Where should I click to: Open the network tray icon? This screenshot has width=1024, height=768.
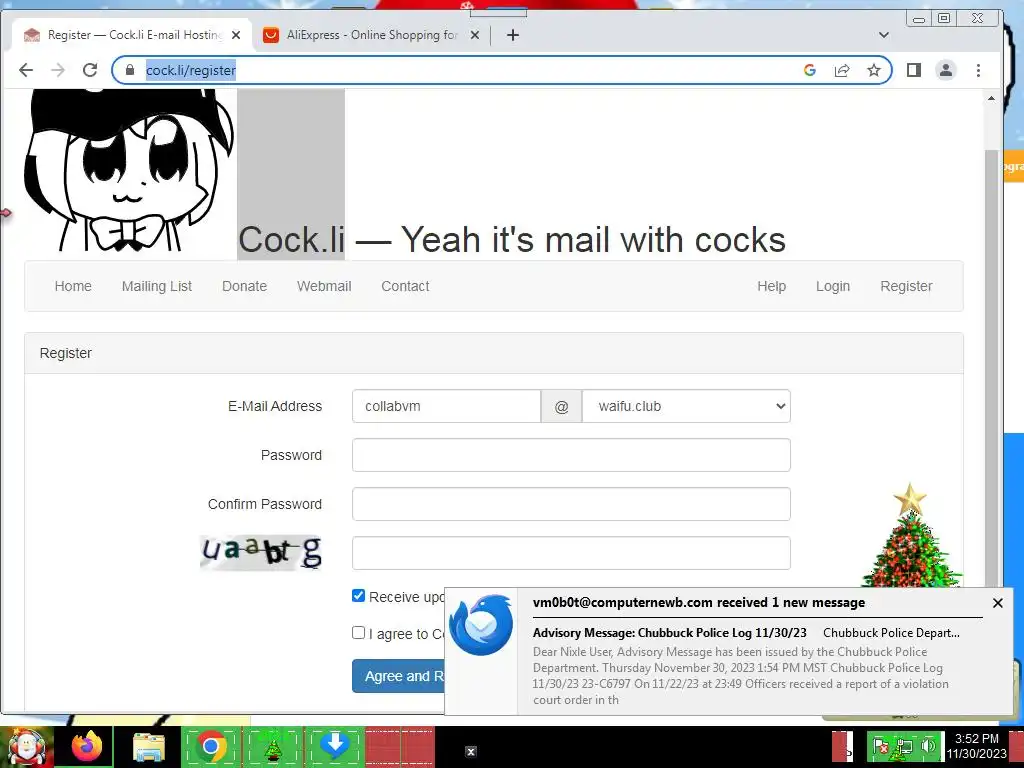pos(905,746)
